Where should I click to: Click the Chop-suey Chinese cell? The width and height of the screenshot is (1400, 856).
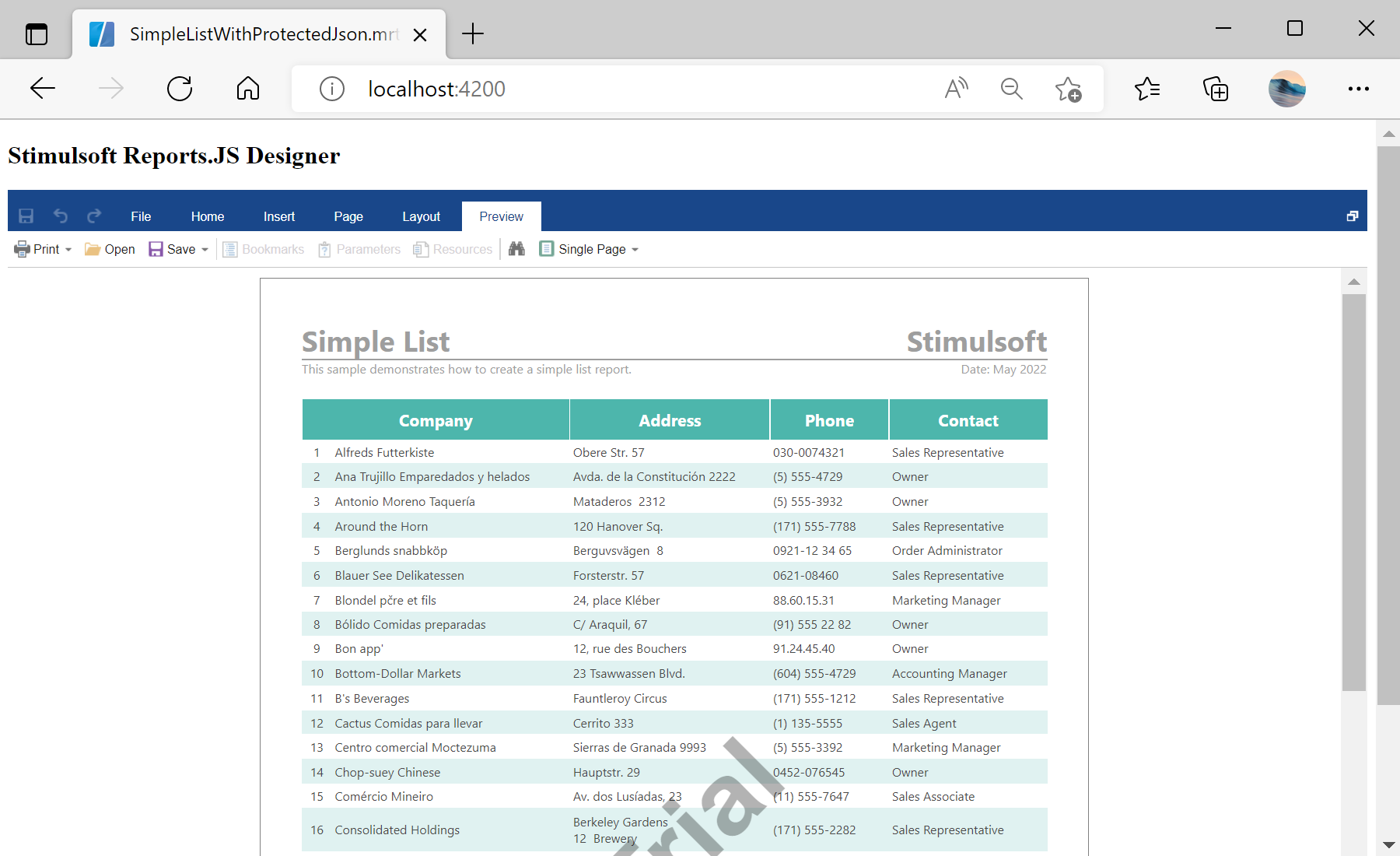[387, 773]
